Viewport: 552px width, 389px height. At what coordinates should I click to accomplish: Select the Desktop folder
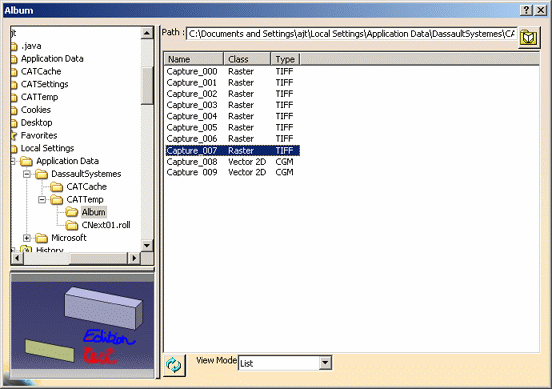coord(36,123)
